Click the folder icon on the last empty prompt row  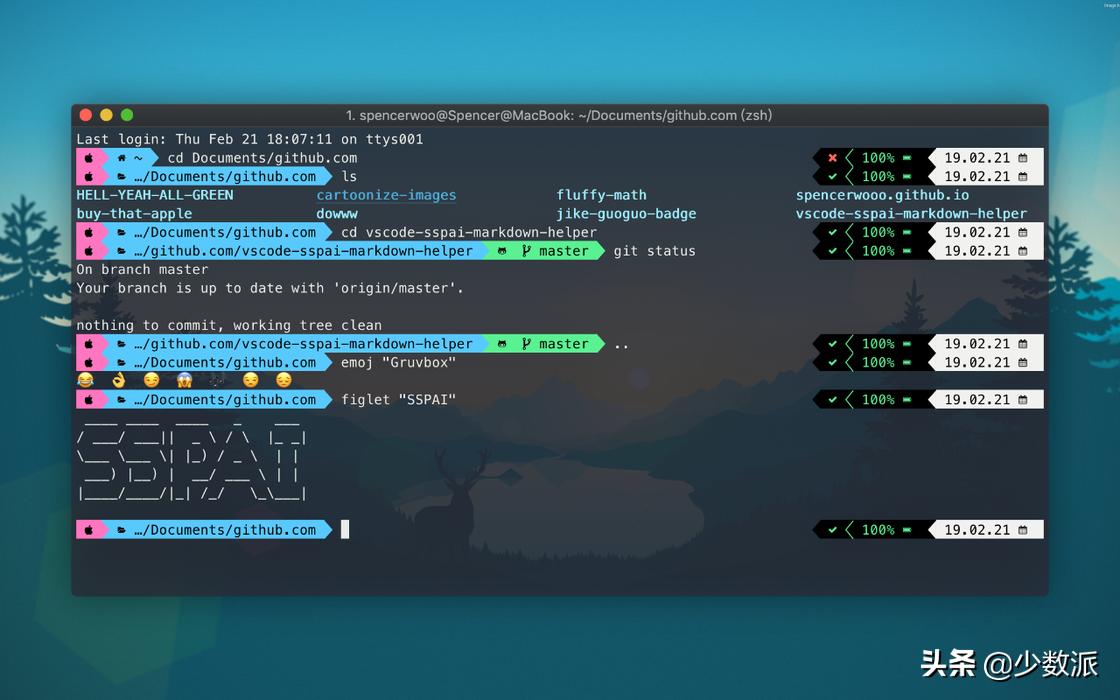[121, 529]
